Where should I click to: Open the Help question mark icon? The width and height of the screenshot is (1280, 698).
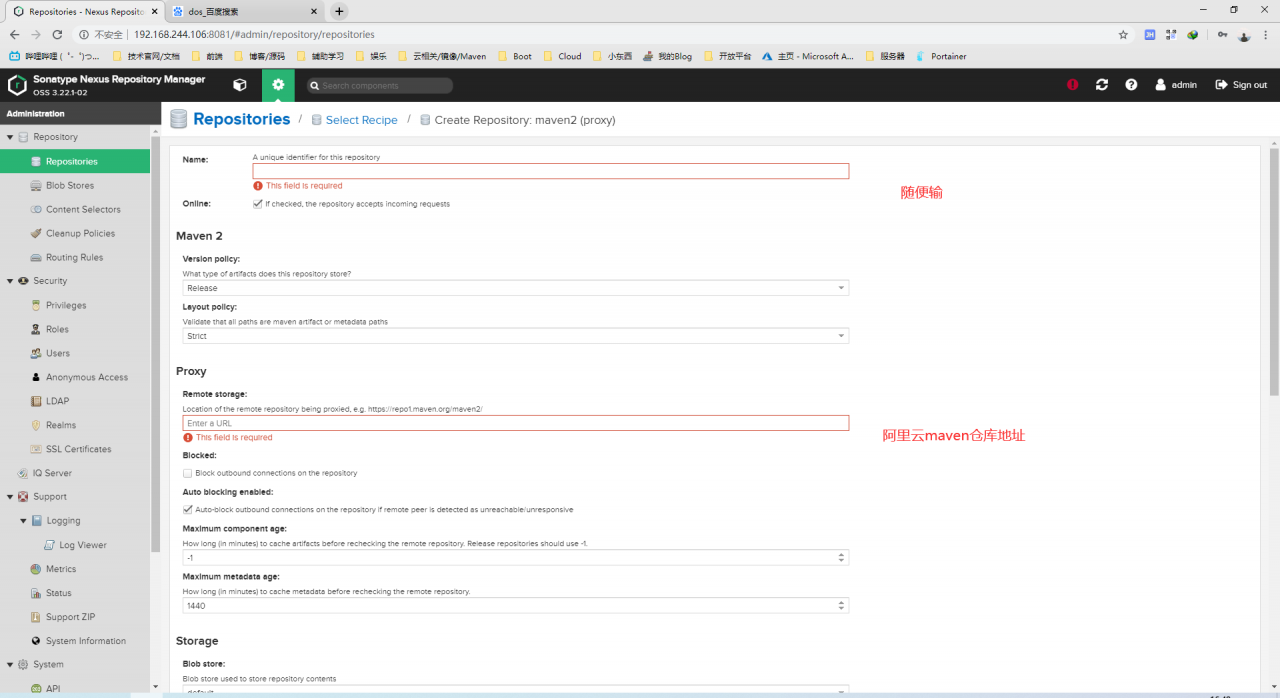click(1131, 85)
